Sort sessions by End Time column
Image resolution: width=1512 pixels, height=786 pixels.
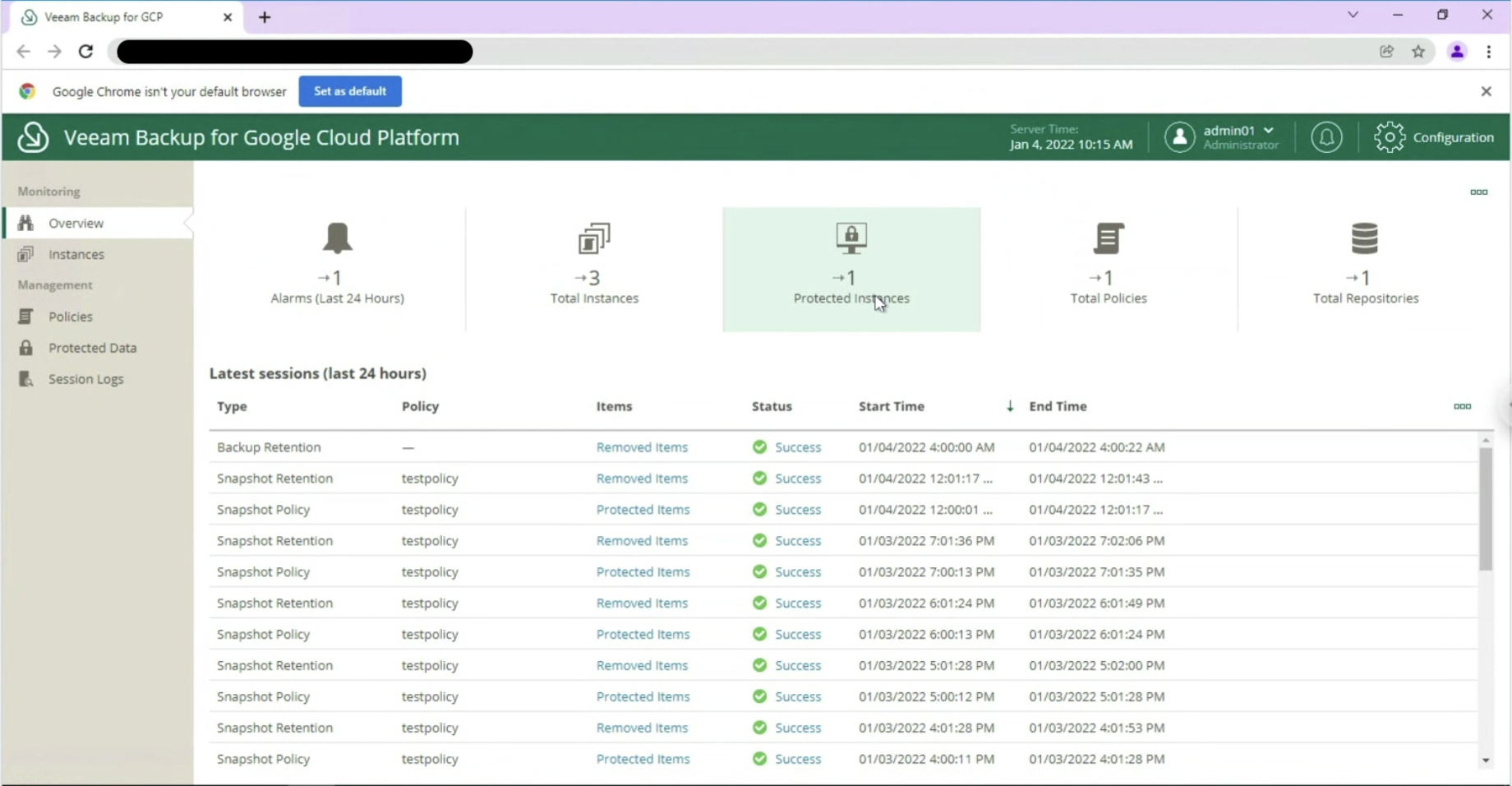tap(1058, 406)
